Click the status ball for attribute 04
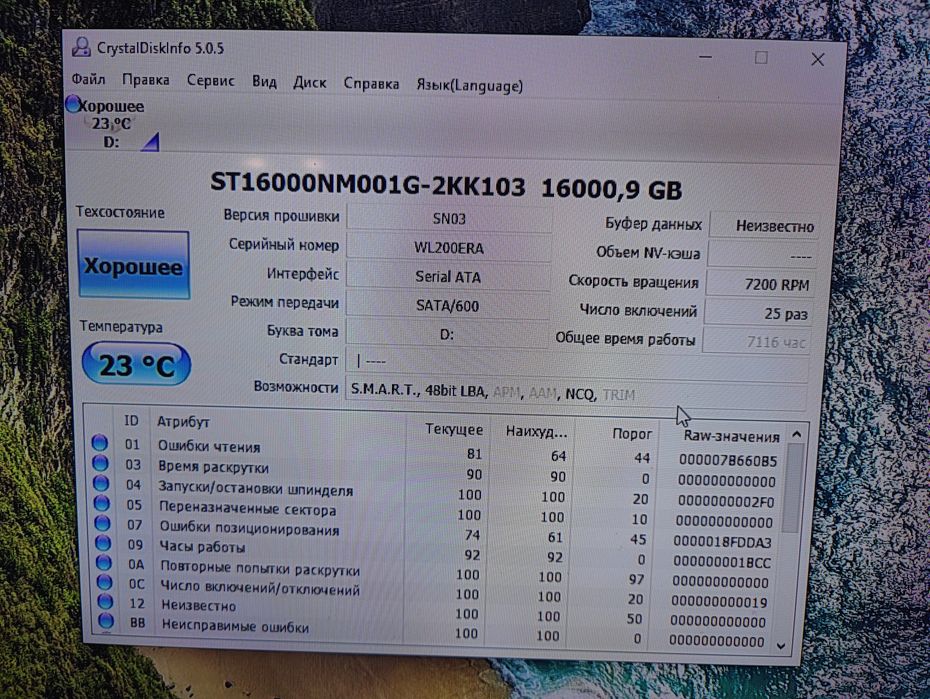 pos(101,483)
